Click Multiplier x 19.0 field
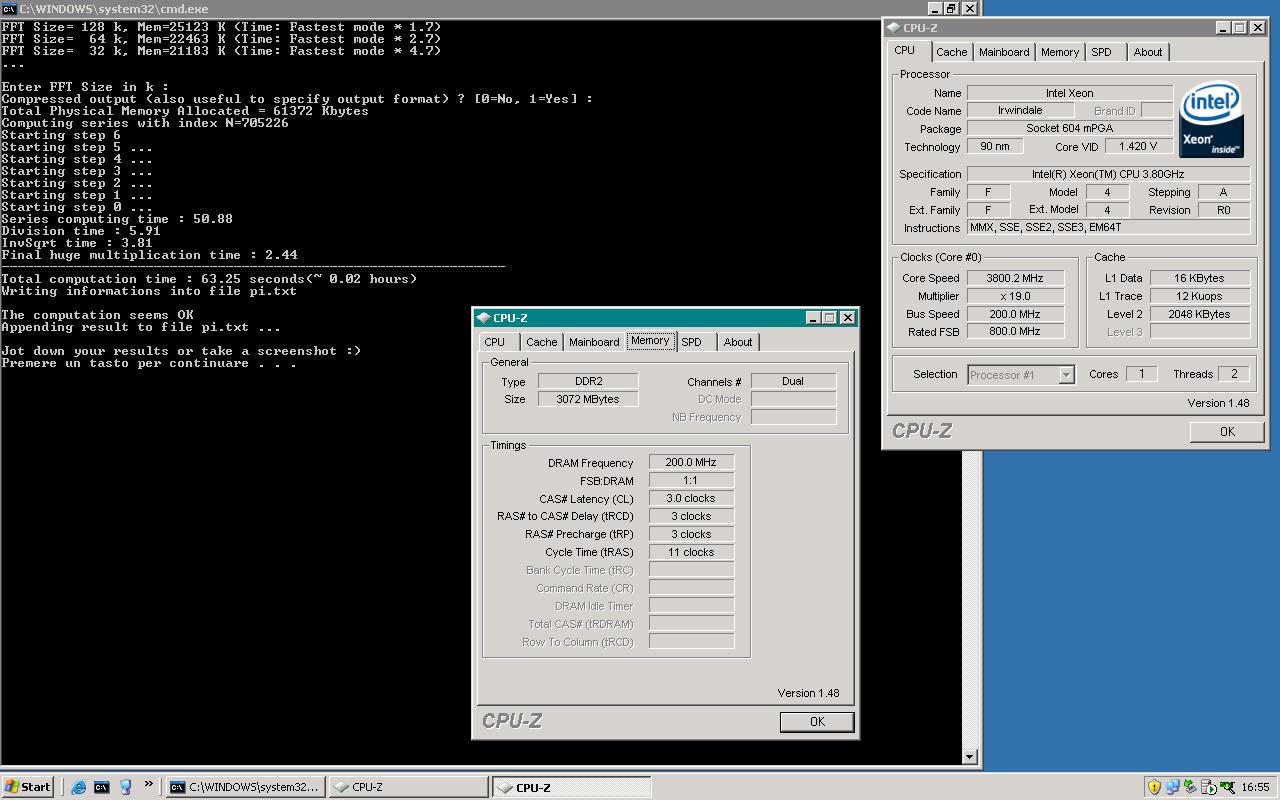Screen dimensions: 1280x800 coord(1016,296)
